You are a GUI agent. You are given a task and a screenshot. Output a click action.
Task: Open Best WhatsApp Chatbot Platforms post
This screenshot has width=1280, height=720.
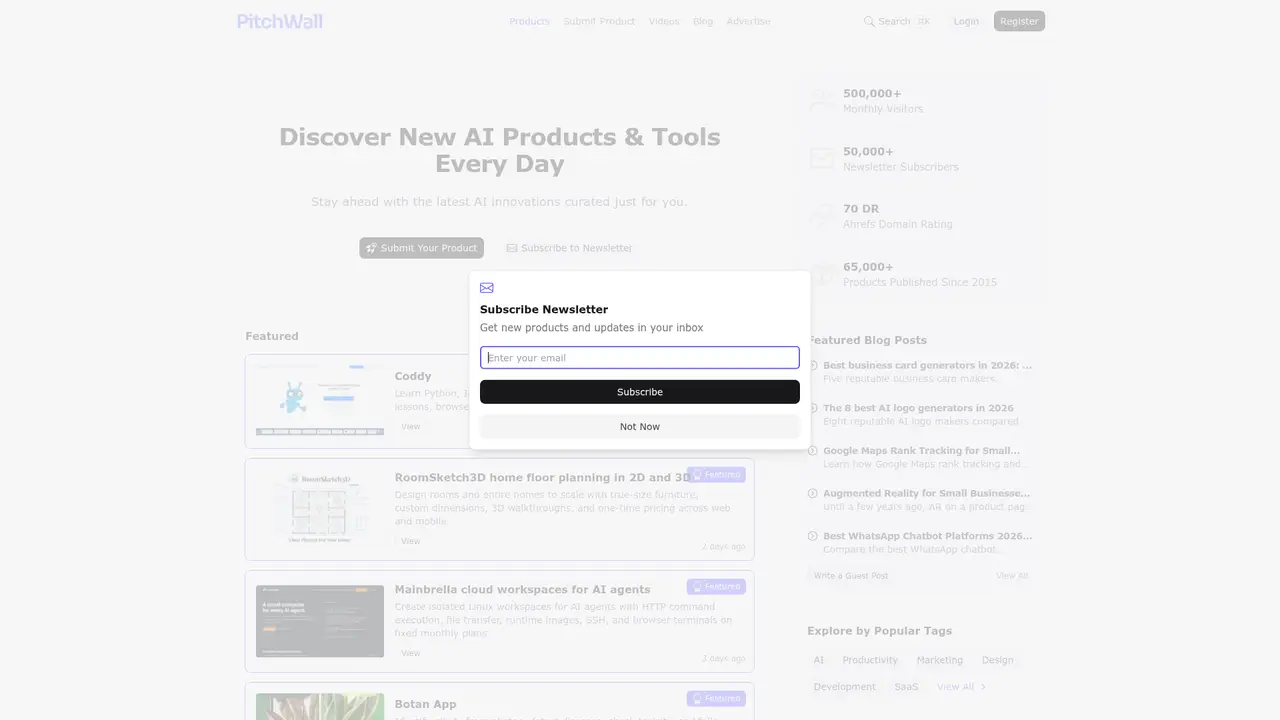[927, 536]
